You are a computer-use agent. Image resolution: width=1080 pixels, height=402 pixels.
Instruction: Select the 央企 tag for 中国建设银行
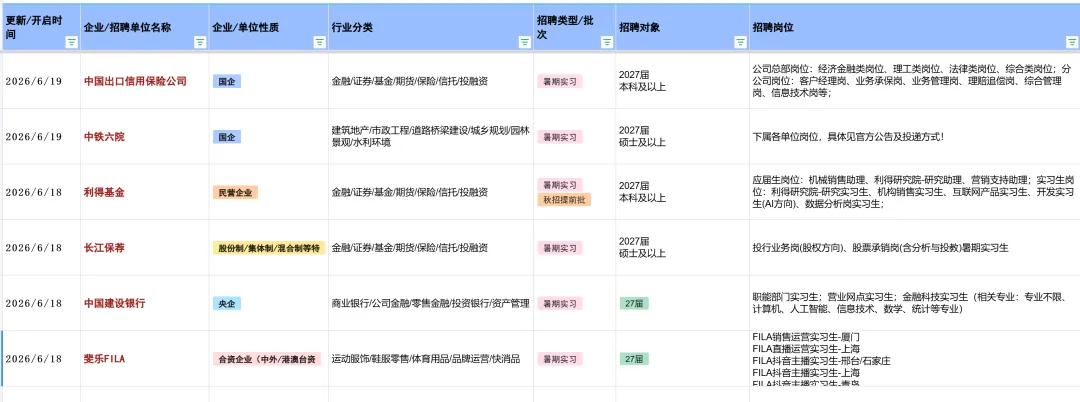tap(227, 304)
